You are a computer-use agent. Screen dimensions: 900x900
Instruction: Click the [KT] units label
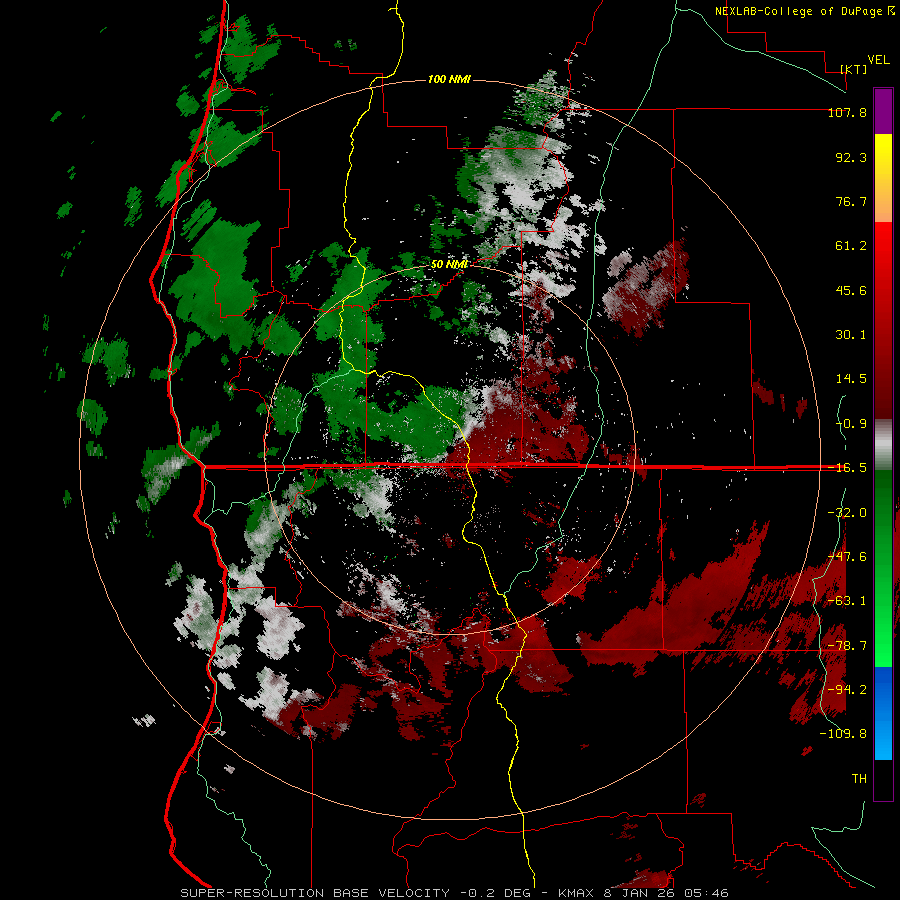854,69
